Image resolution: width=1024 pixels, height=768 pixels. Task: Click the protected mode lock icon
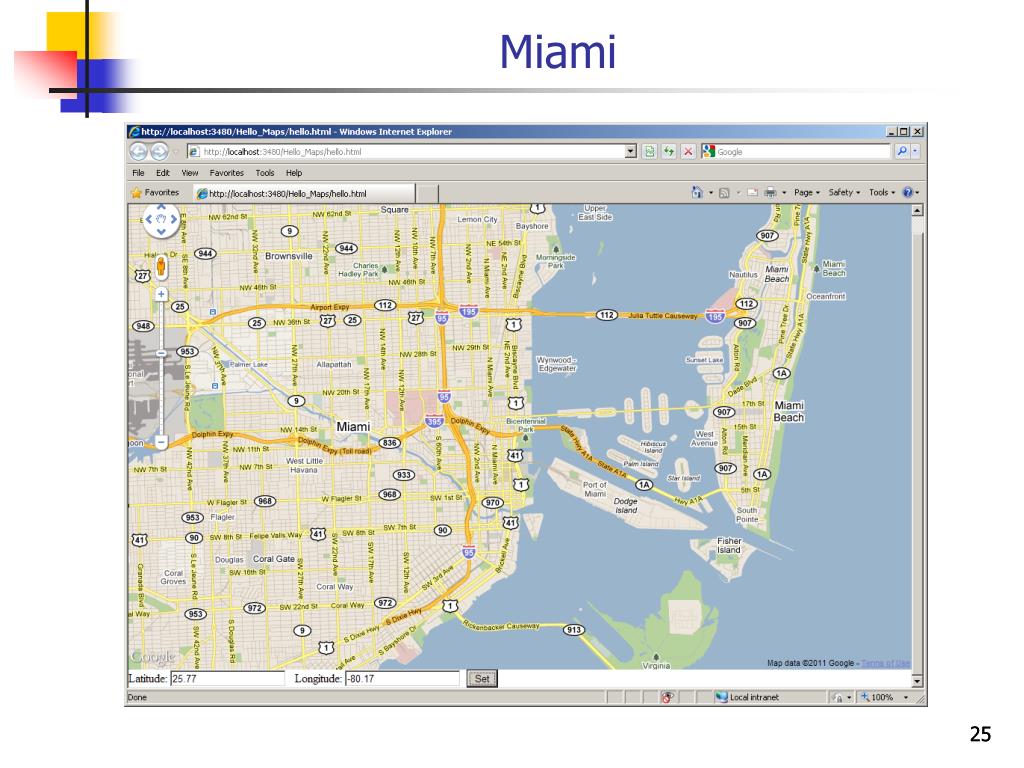[x=837, y=697]
